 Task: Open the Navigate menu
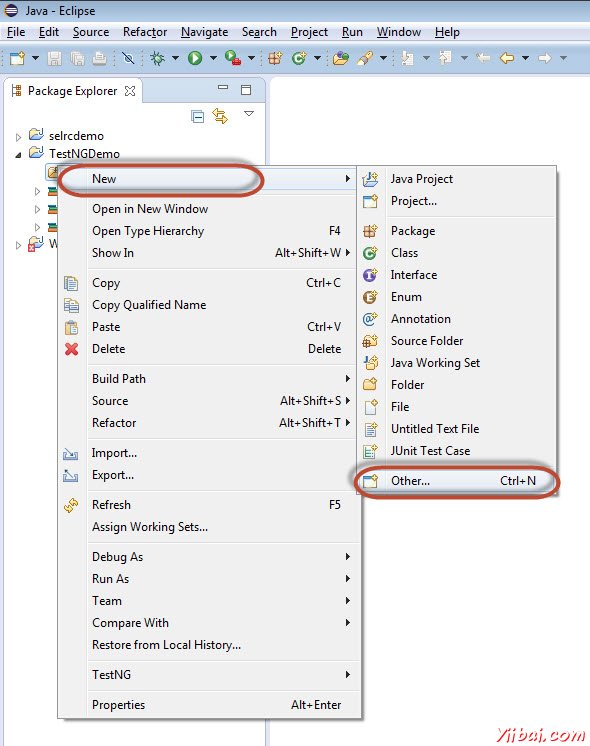coord(204,32)
